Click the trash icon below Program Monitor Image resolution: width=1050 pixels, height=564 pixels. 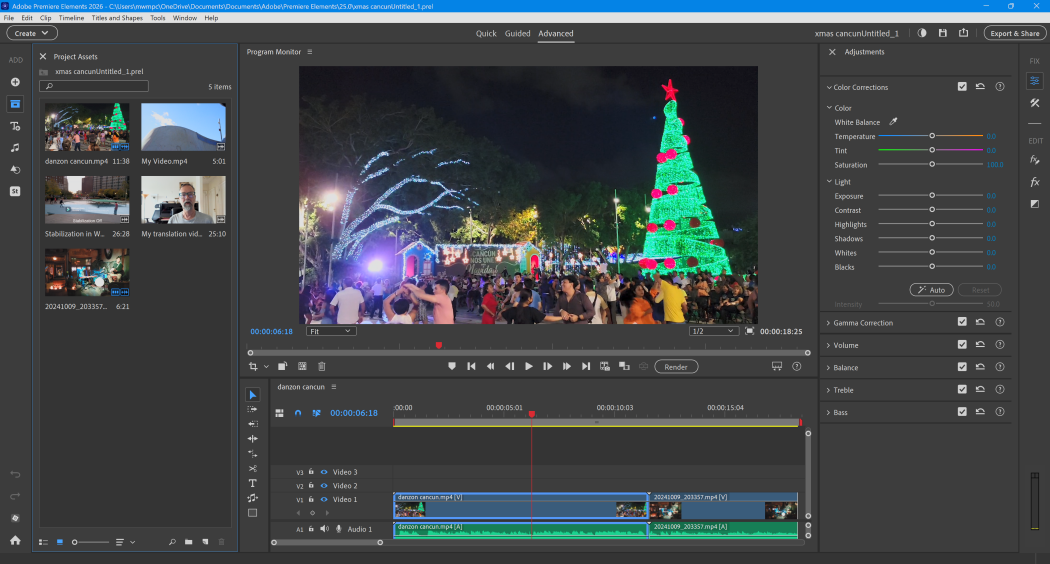321,366
